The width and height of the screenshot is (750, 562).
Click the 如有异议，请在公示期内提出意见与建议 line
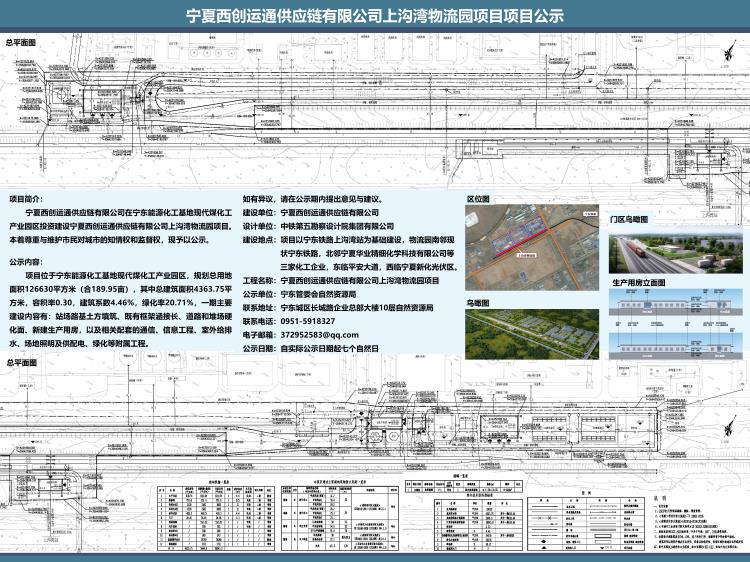[313, 199]
